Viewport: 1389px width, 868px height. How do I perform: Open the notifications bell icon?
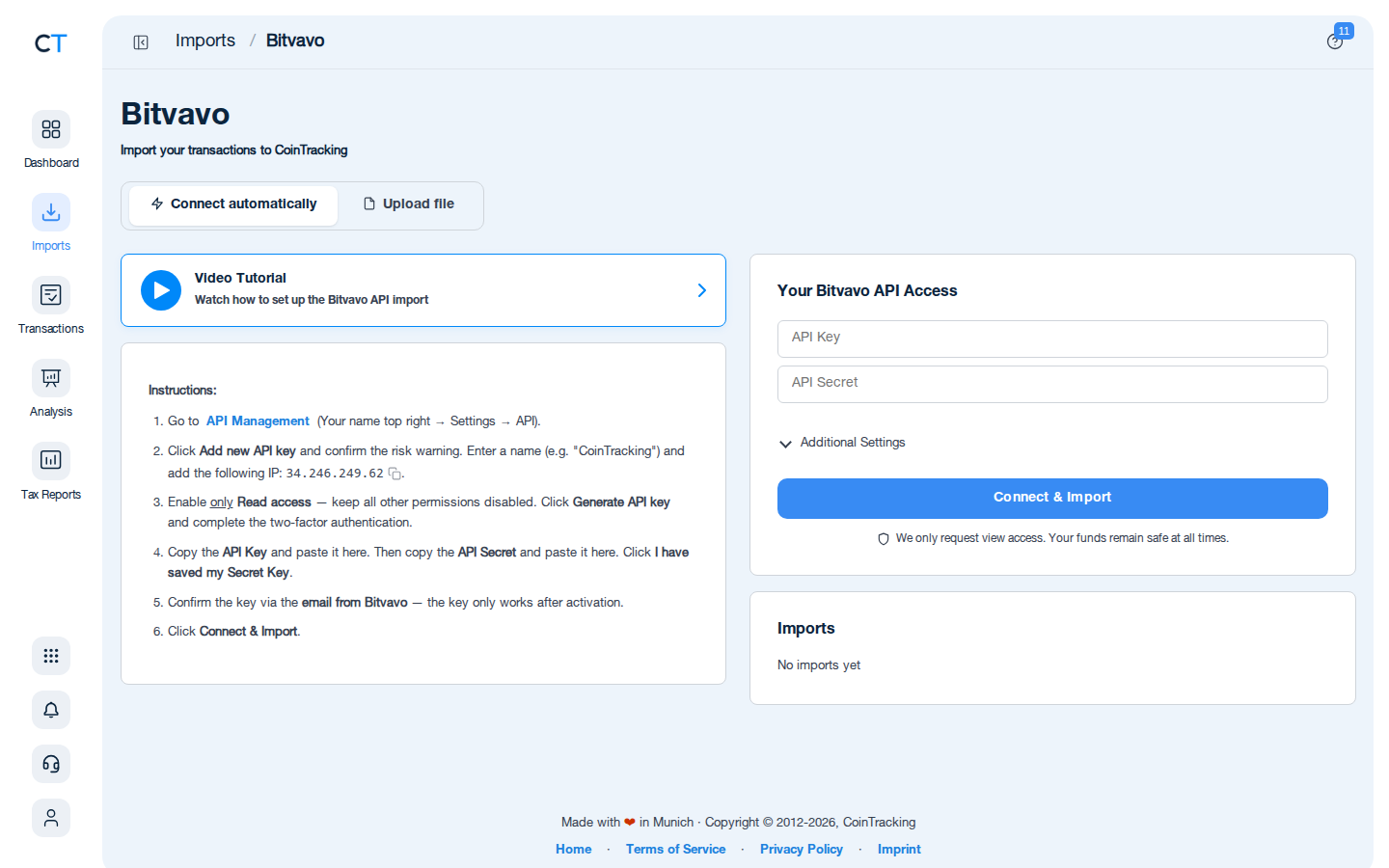(x=51, y=710)
